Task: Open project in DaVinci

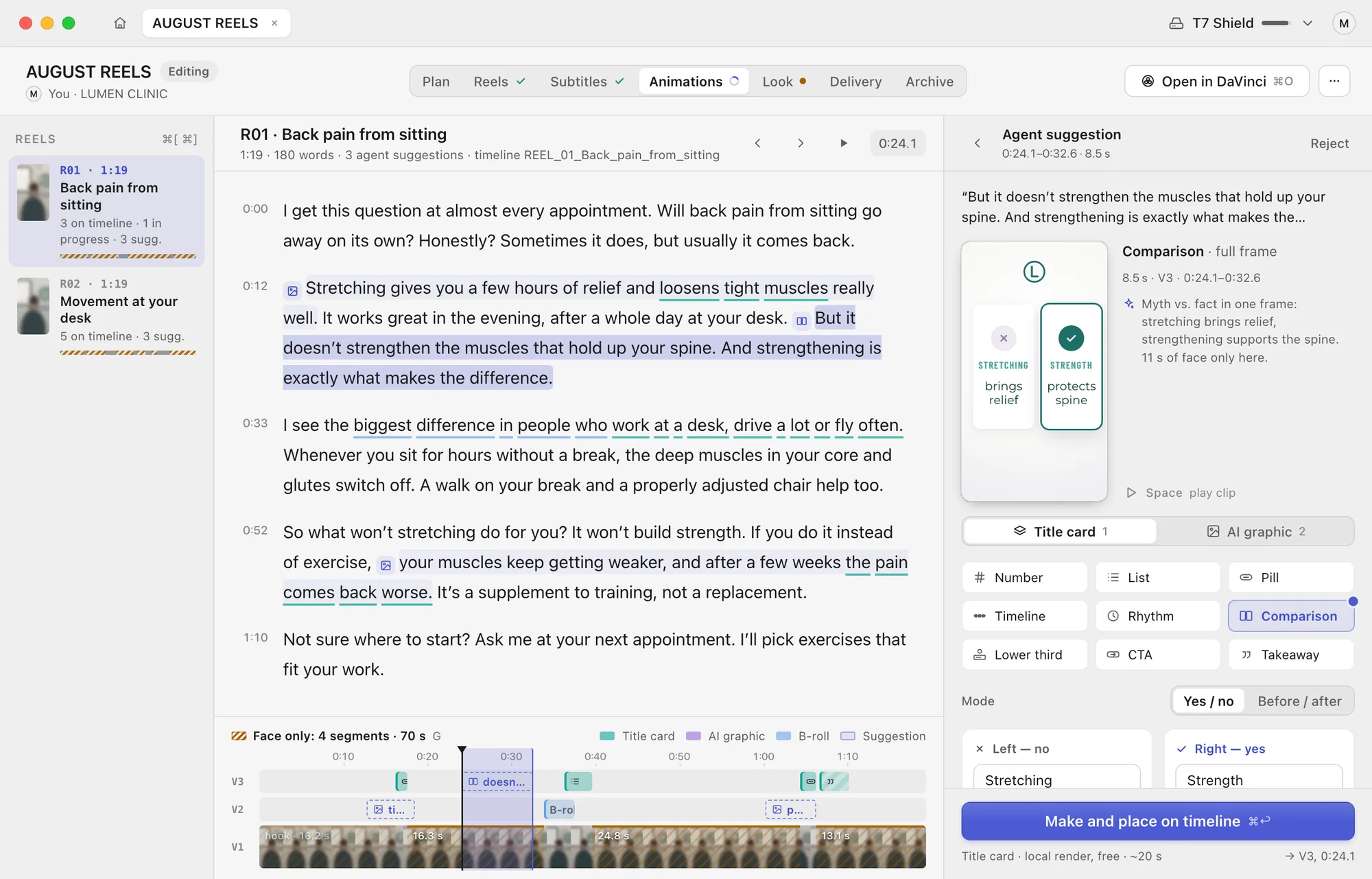Action: tap(1217, 81)
